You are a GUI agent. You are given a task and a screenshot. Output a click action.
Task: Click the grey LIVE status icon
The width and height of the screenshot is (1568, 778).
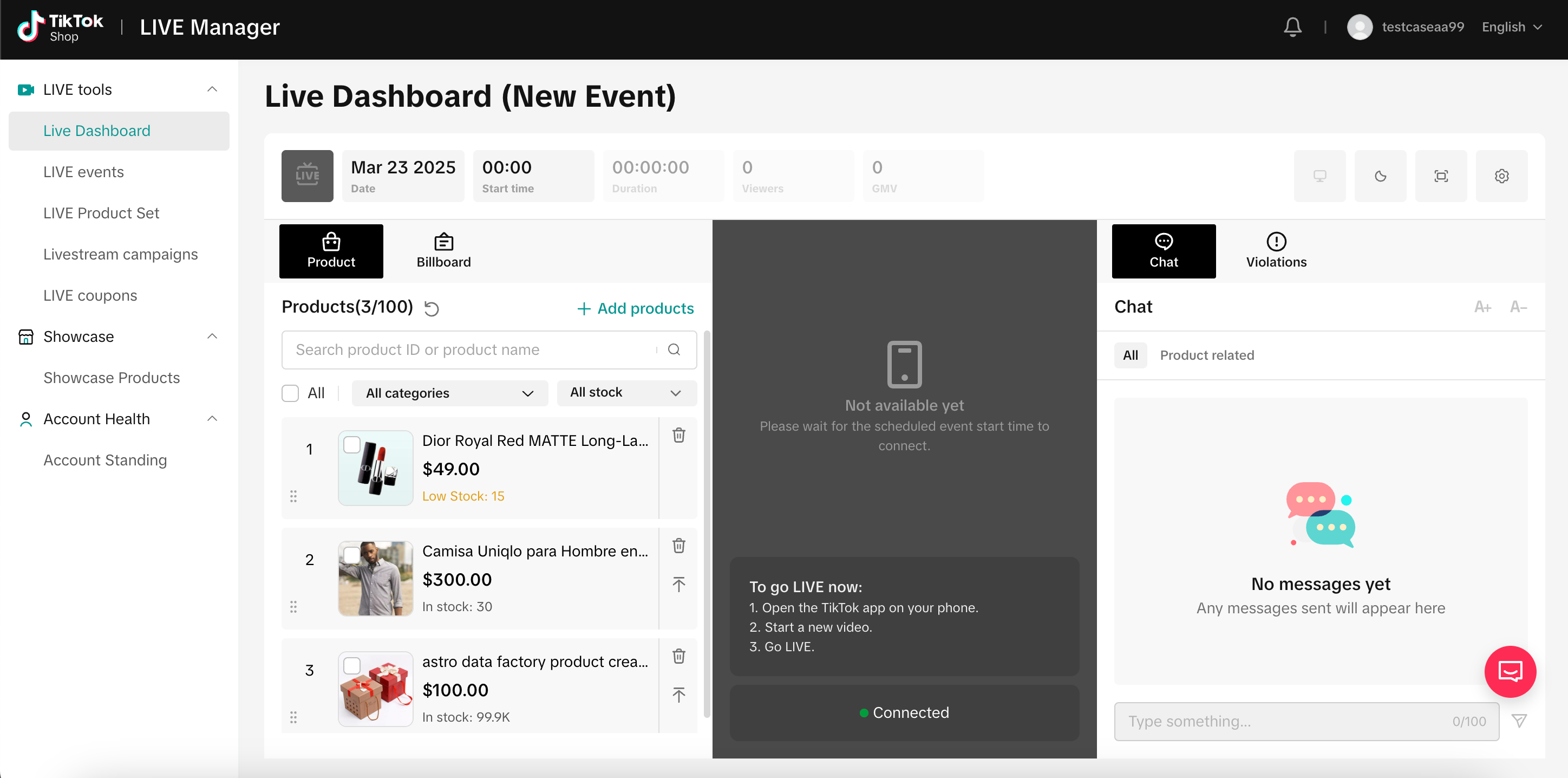(x=308, y=176)
